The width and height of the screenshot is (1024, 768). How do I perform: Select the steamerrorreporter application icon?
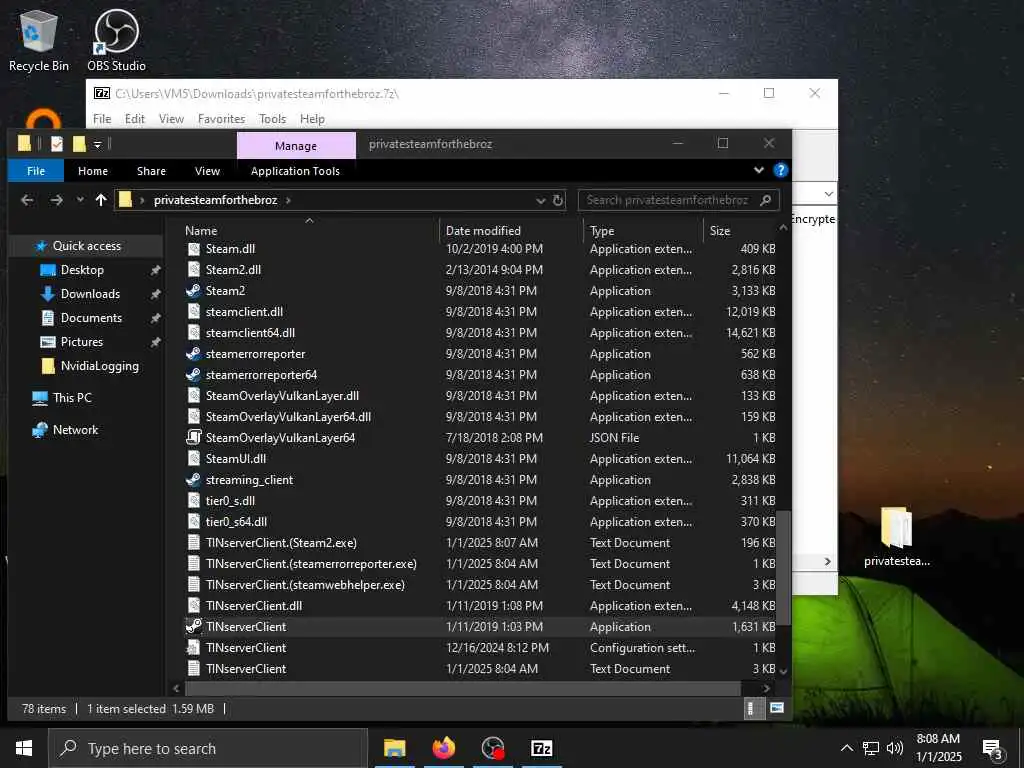coord(193,354)
